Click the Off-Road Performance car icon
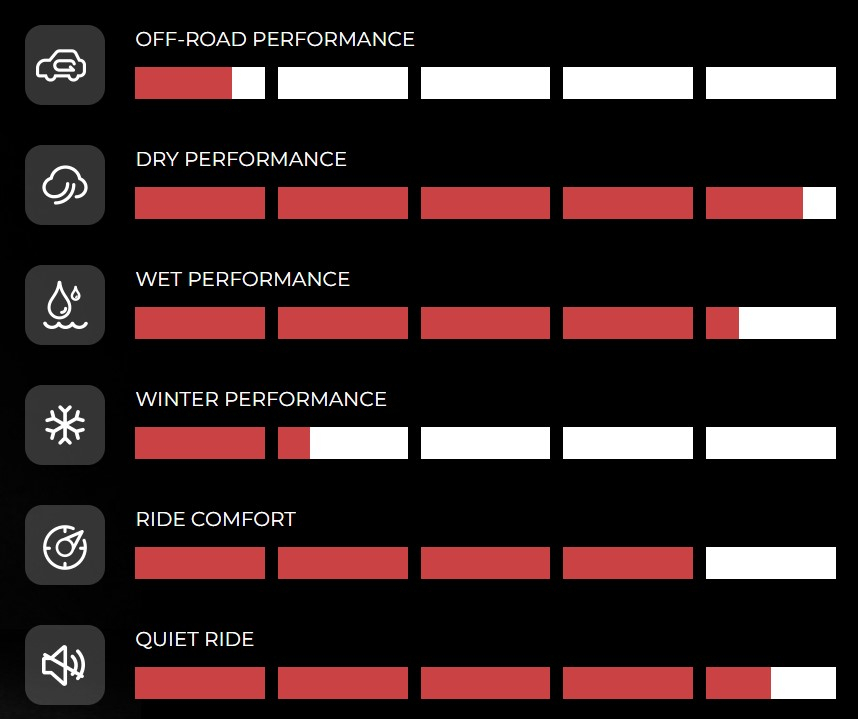 pos(64,65)
